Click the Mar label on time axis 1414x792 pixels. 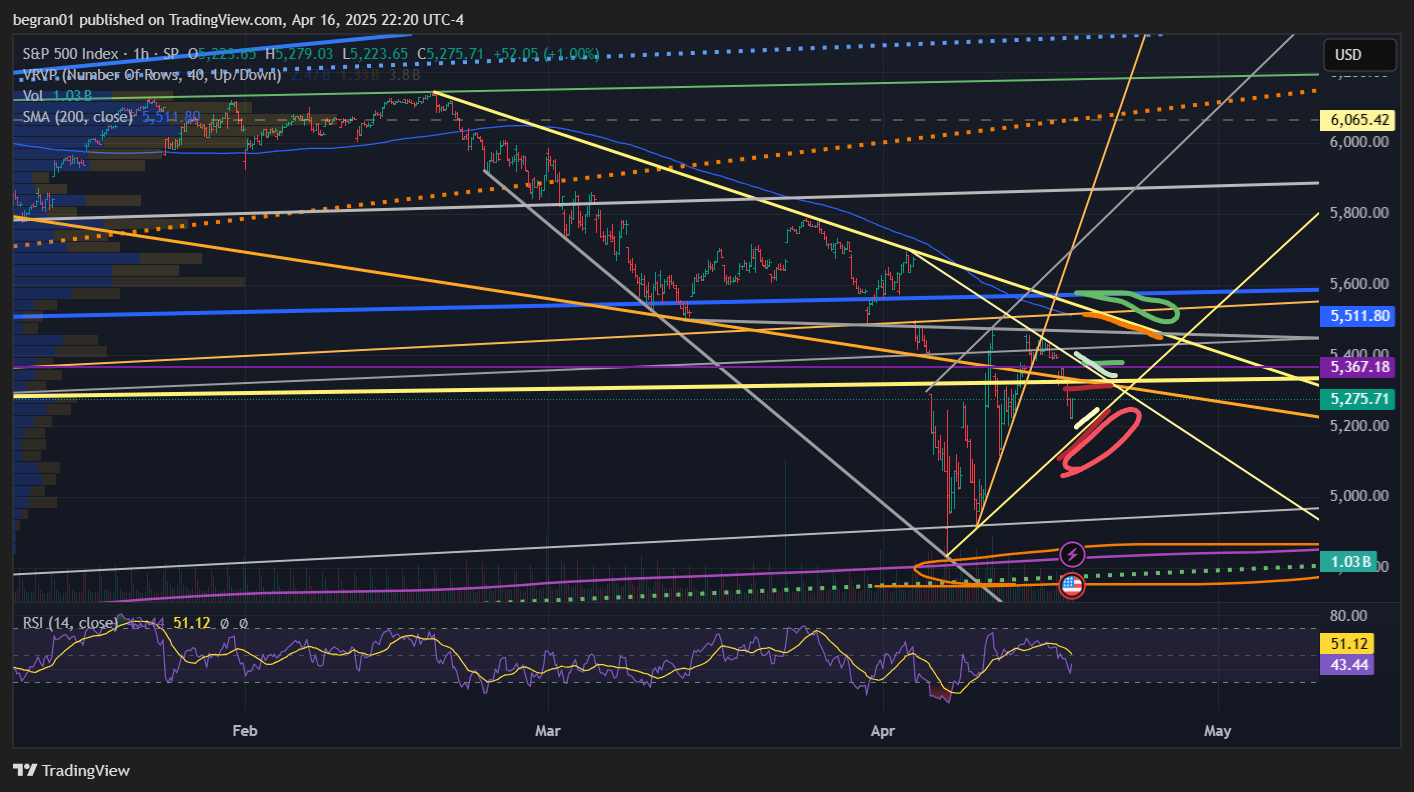(x=548, y=731)
